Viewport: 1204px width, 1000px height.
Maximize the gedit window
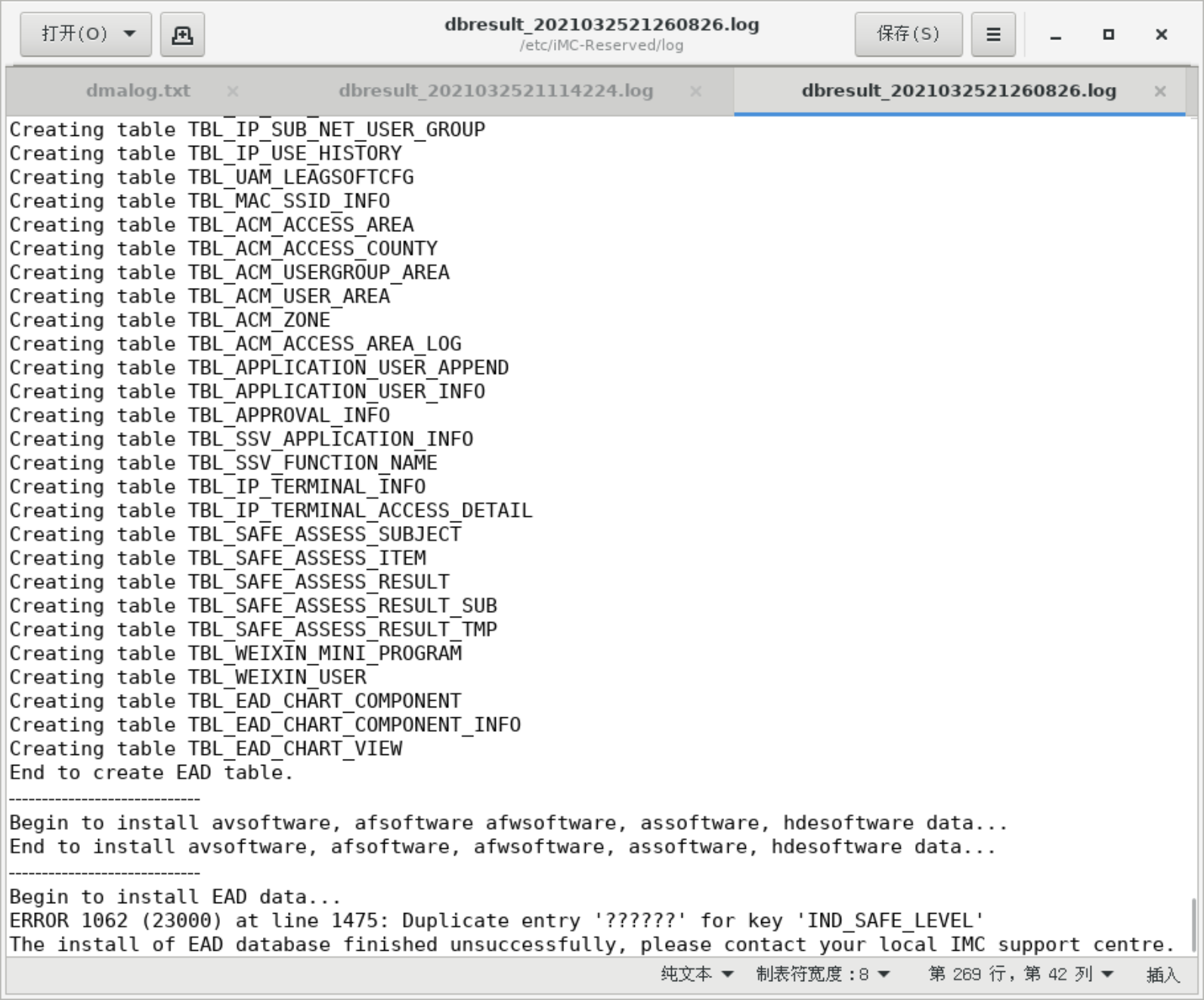point(1109,35)
